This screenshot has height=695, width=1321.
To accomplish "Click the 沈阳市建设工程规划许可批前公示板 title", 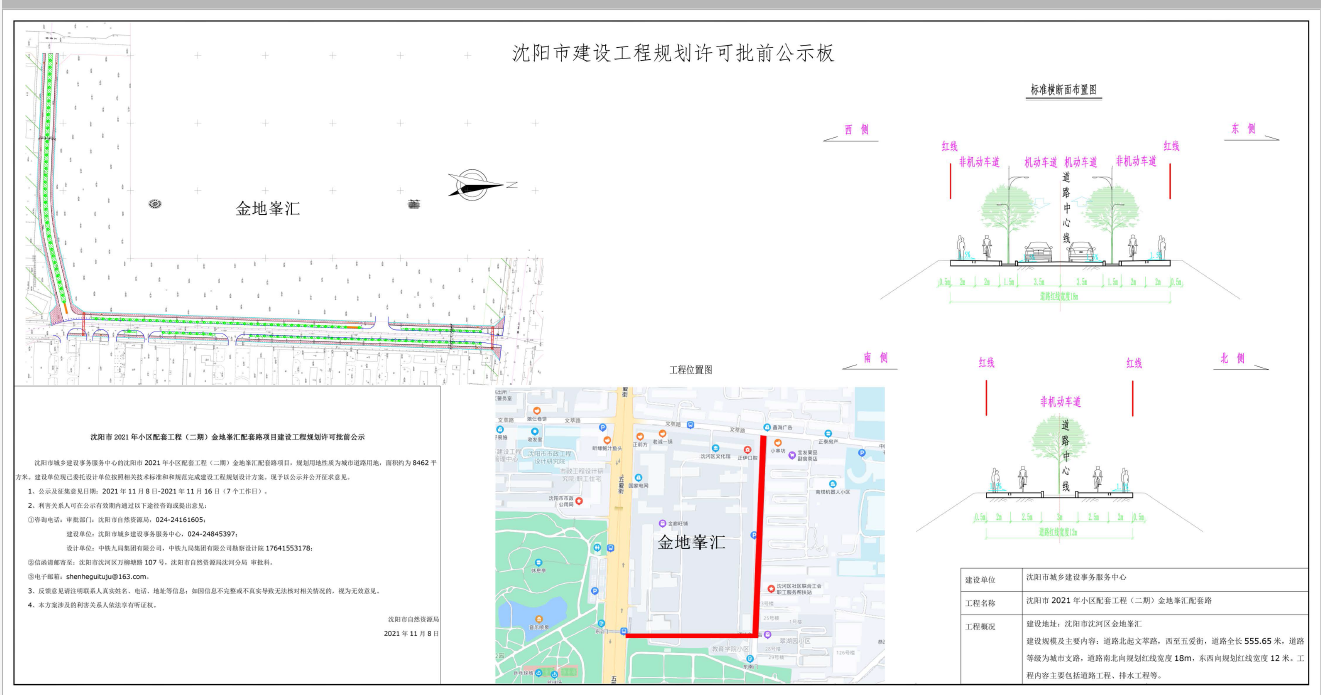I will coord(672,54).
